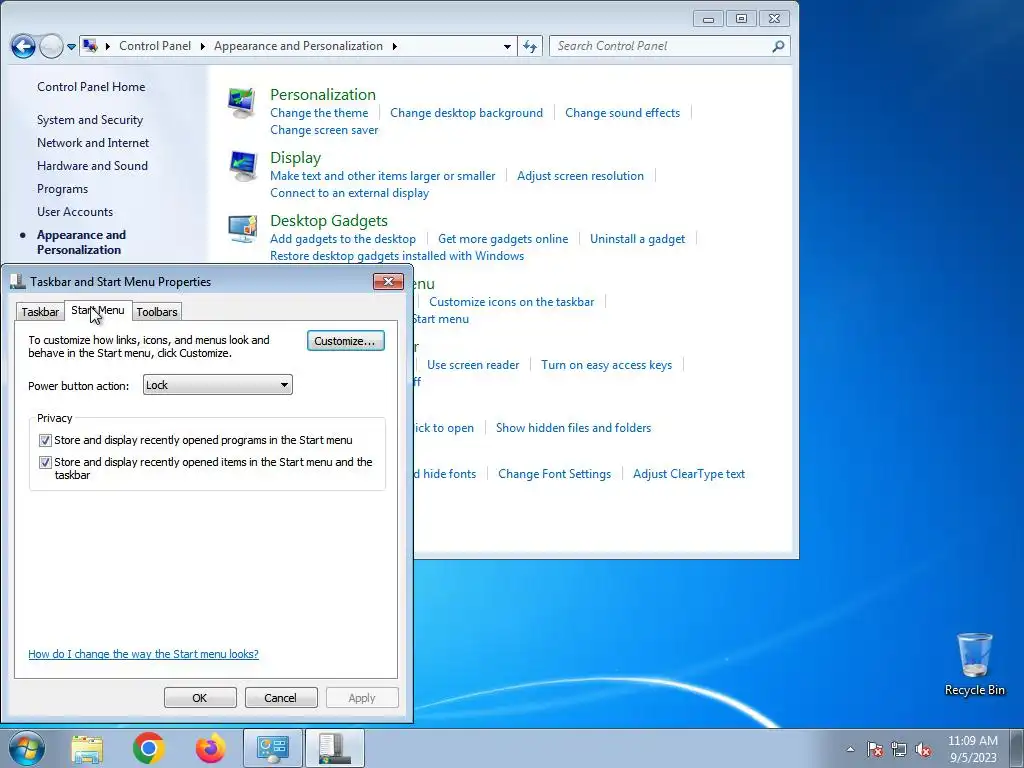Open Show hidden files and folders link
The width and height of the screenshot is (1024, 768).
click(573, 427)
